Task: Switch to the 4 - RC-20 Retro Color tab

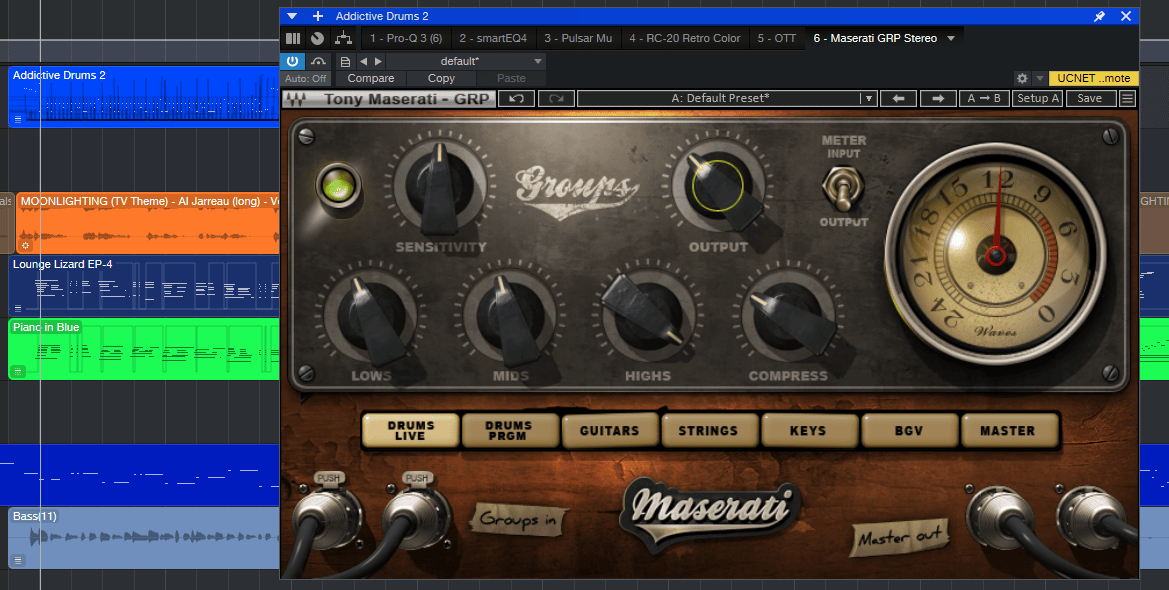Action: 684,38
